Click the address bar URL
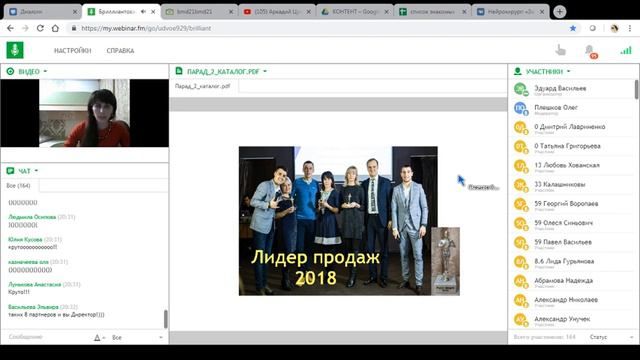This screenshot has width=640, height=360. coord(146,28)
